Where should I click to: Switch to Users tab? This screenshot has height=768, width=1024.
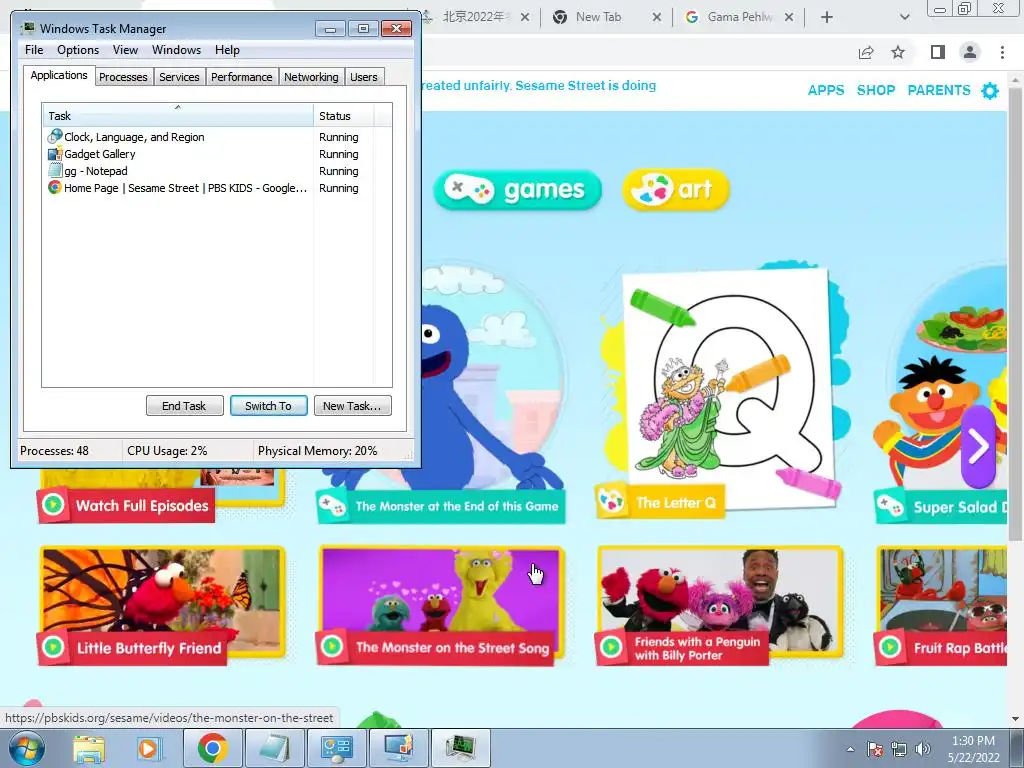(363, 77)
